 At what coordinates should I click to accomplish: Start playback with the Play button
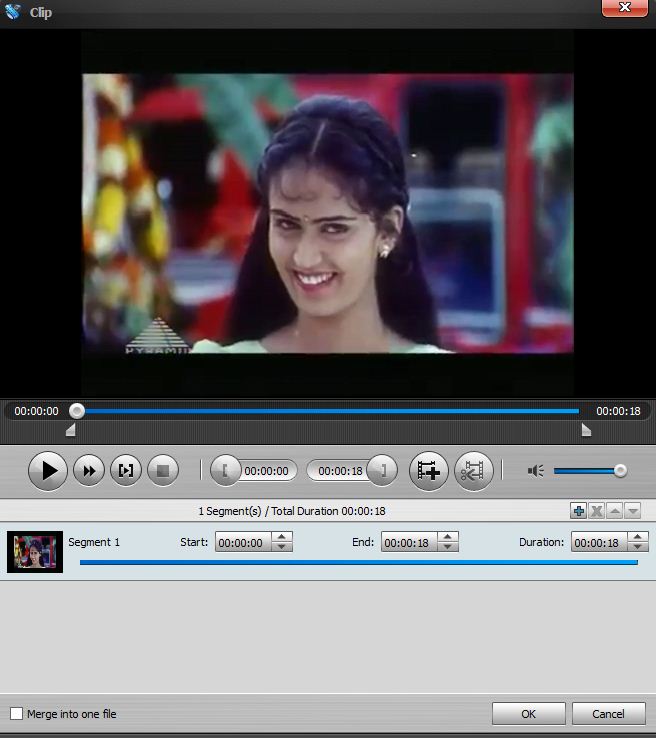click(x=48, y=471)
